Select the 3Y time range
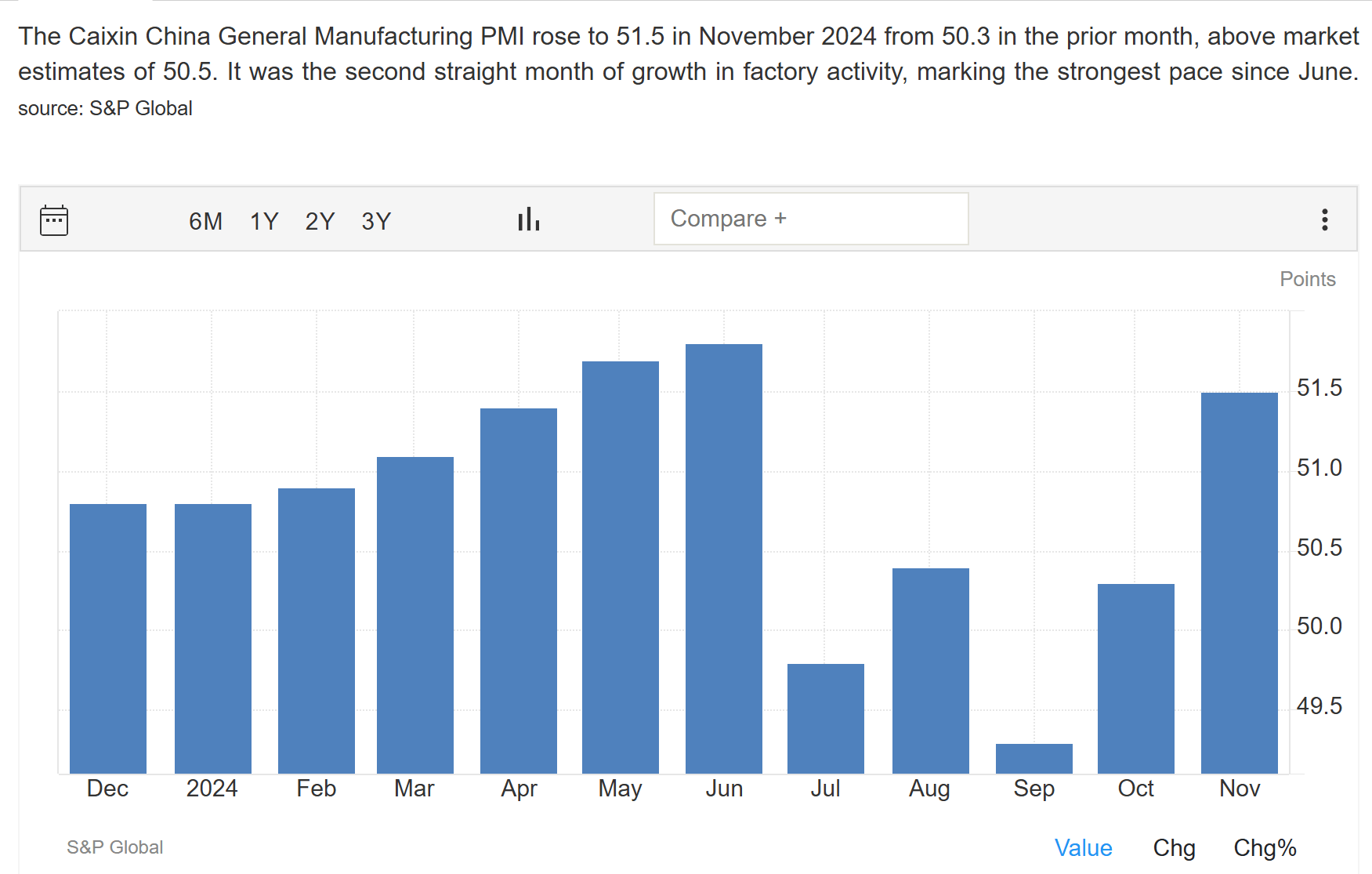Screen dimensions: 1372x874 tap(376, 221)
